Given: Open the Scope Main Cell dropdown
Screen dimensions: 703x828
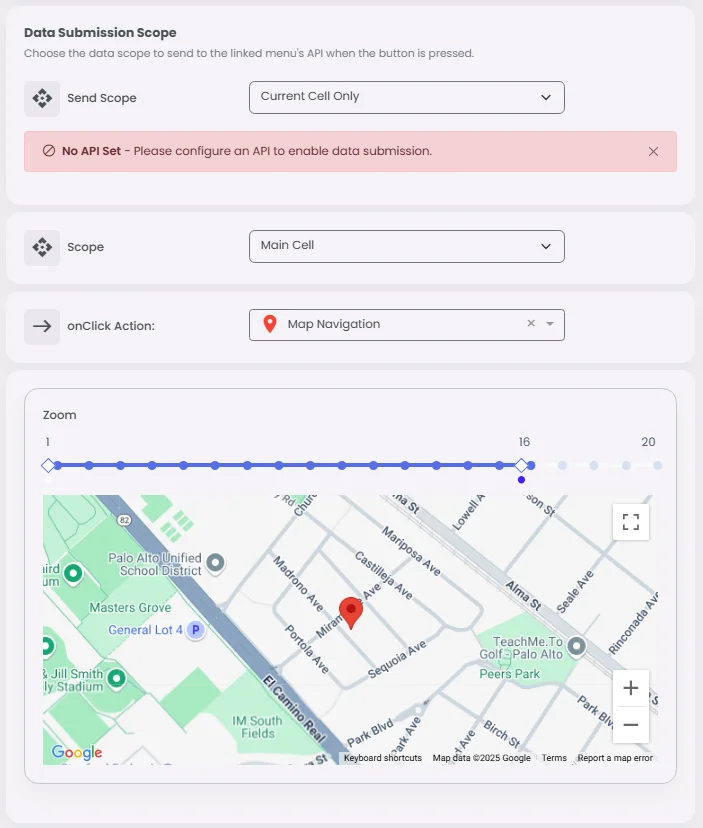Looking at the screenshot, I should click(x=406, y=246).
